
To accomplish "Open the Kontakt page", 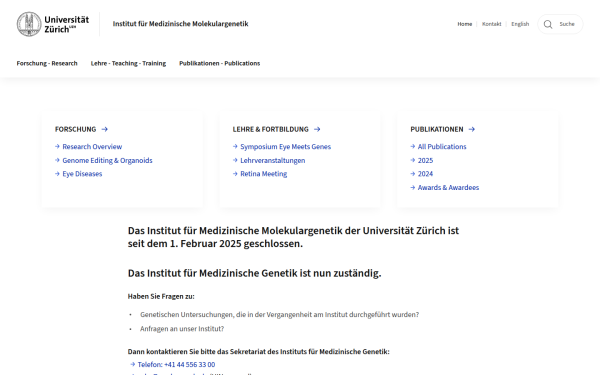I will point(491,24).
